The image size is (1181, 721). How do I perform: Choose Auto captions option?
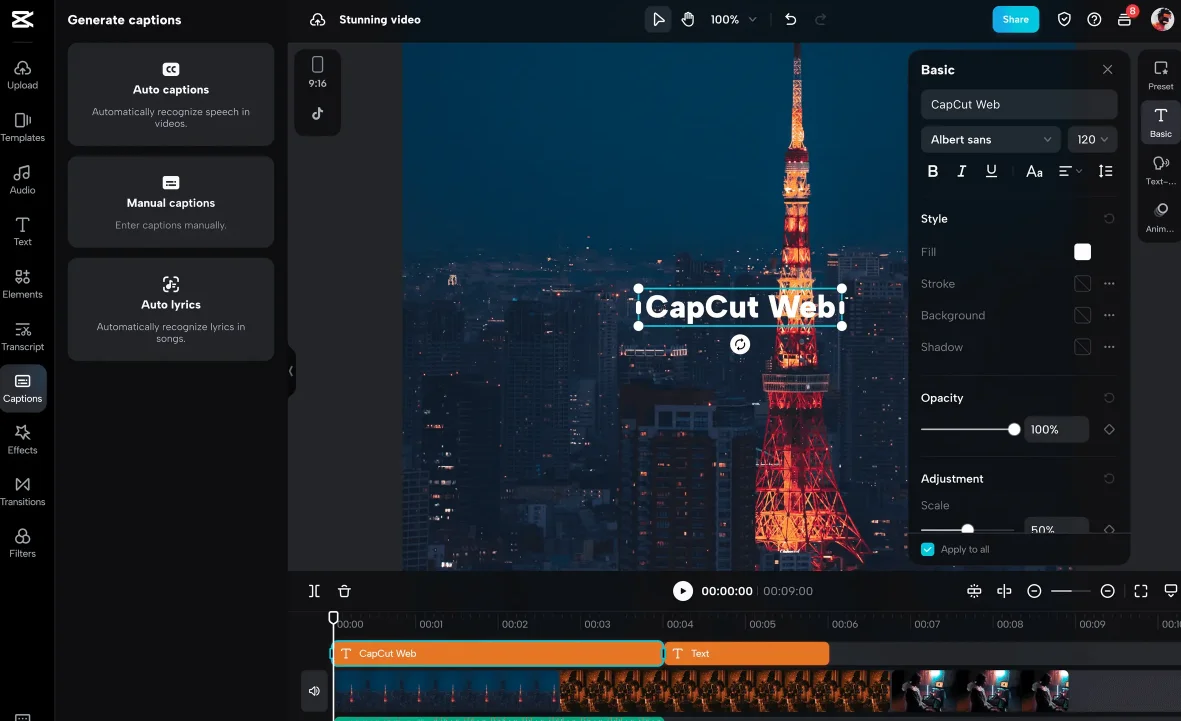point(171,94)
